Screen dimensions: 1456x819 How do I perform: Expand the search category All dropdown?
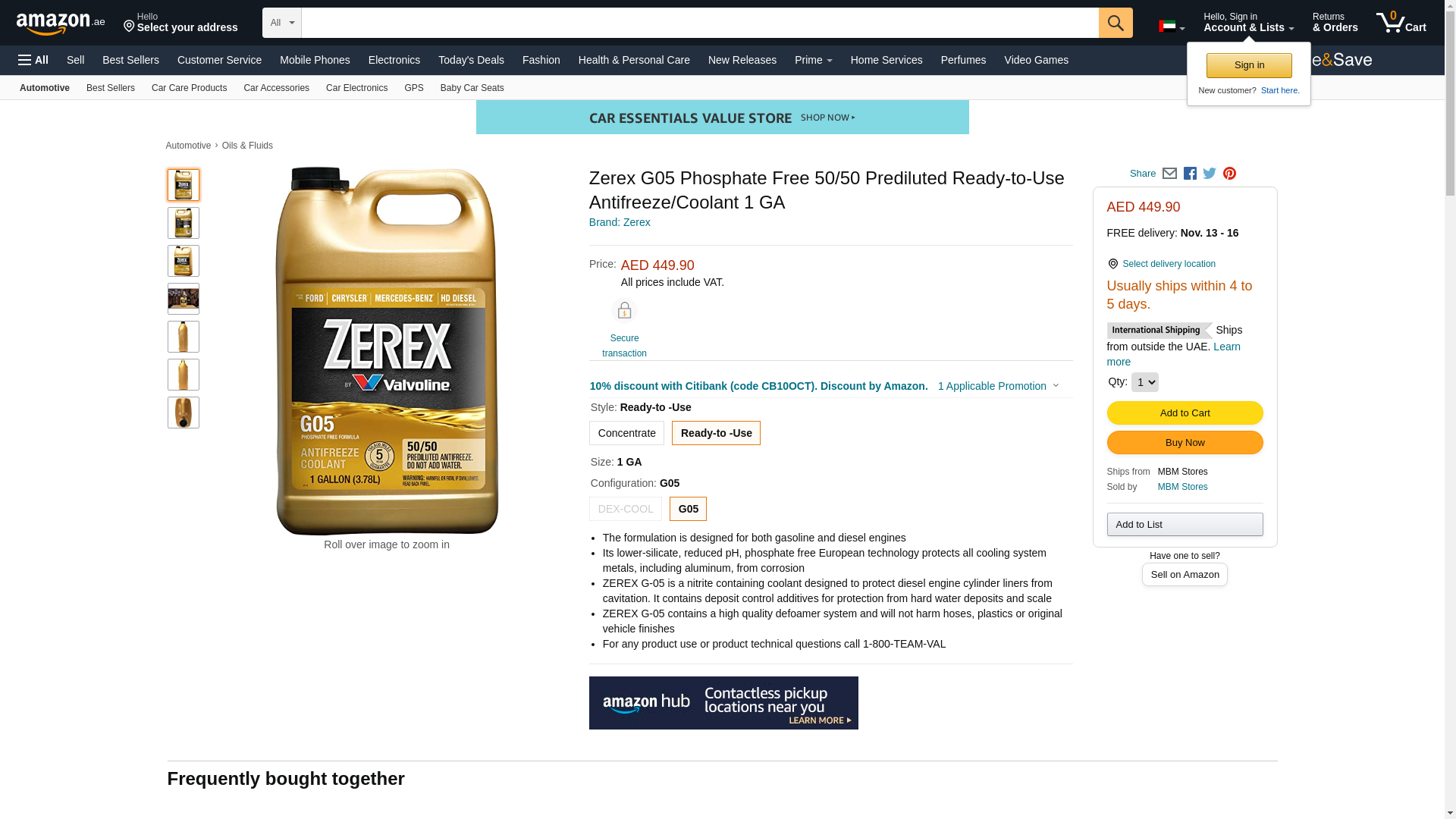(282, 23)
